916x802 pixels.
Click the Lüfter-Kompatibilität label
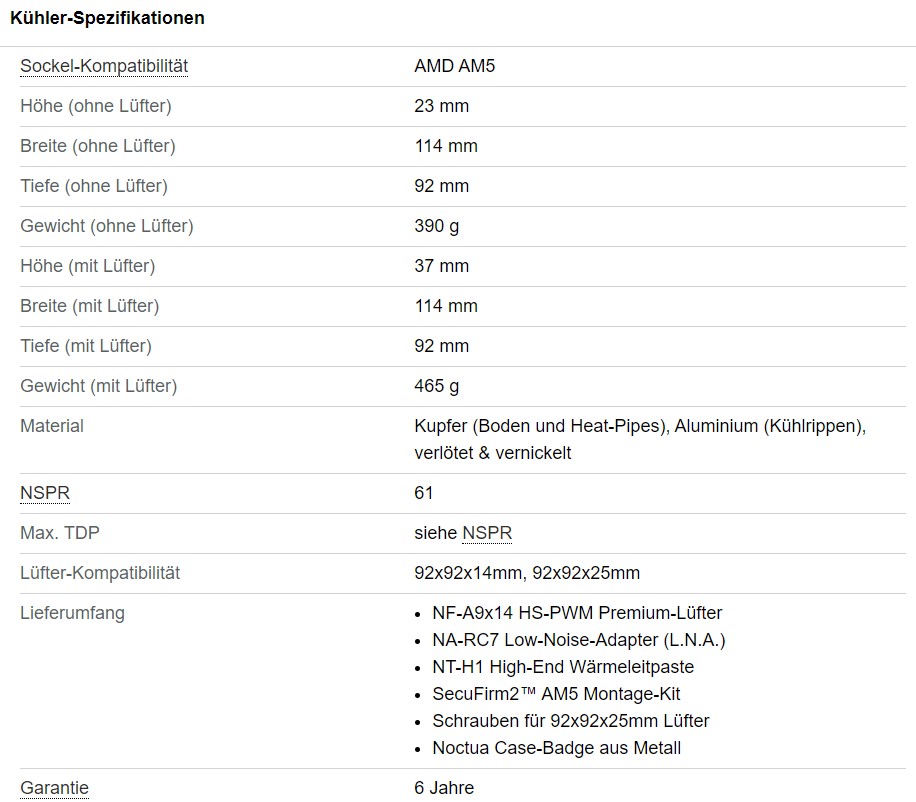pyautogui.click(x=100, y=573)
